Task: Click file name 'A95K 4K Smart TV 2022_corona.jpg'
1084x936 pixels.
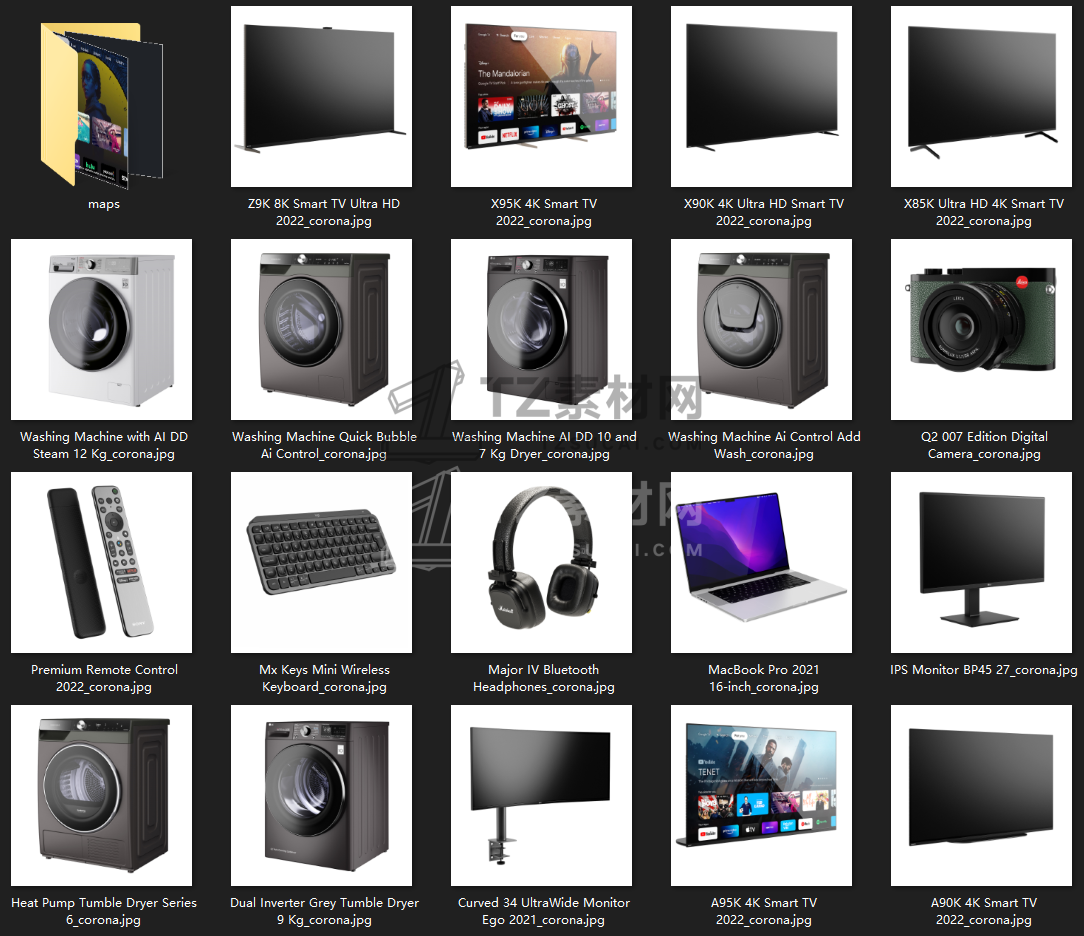Action: (763, 911)
